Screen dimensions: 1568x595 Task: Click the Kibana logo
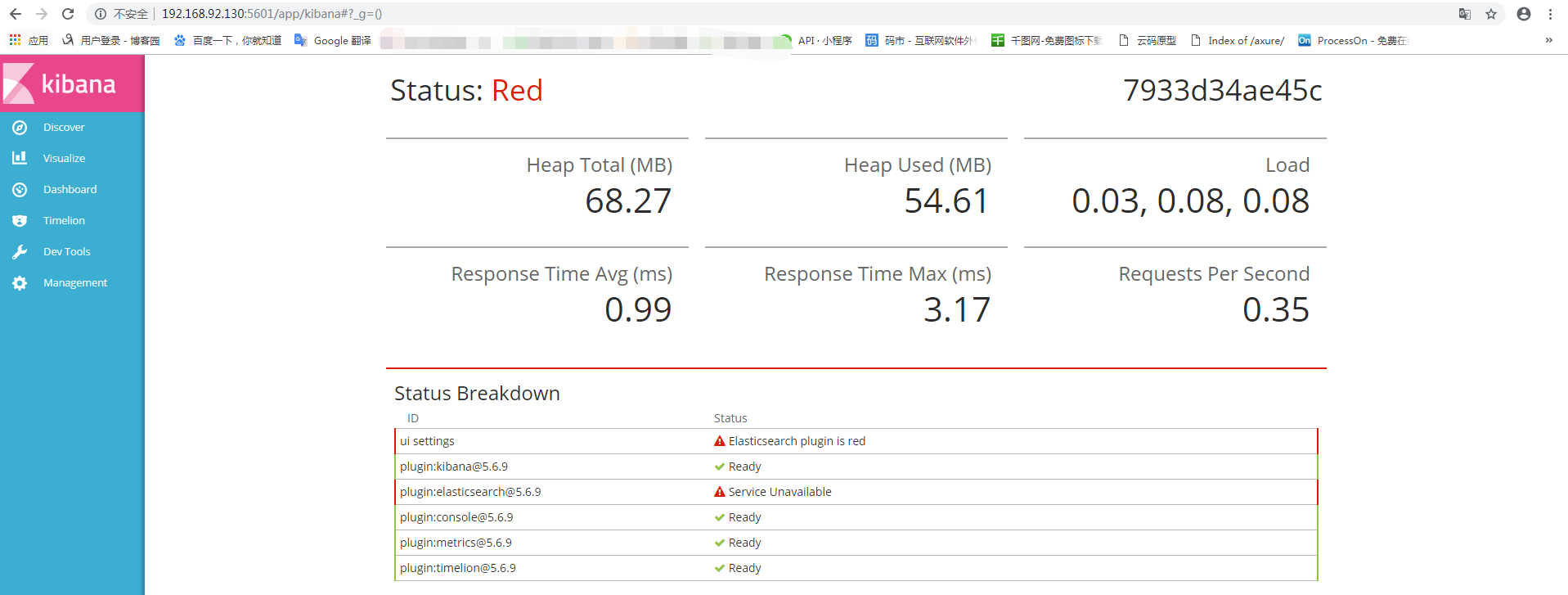pyautogui.click(x=72, y=83)
